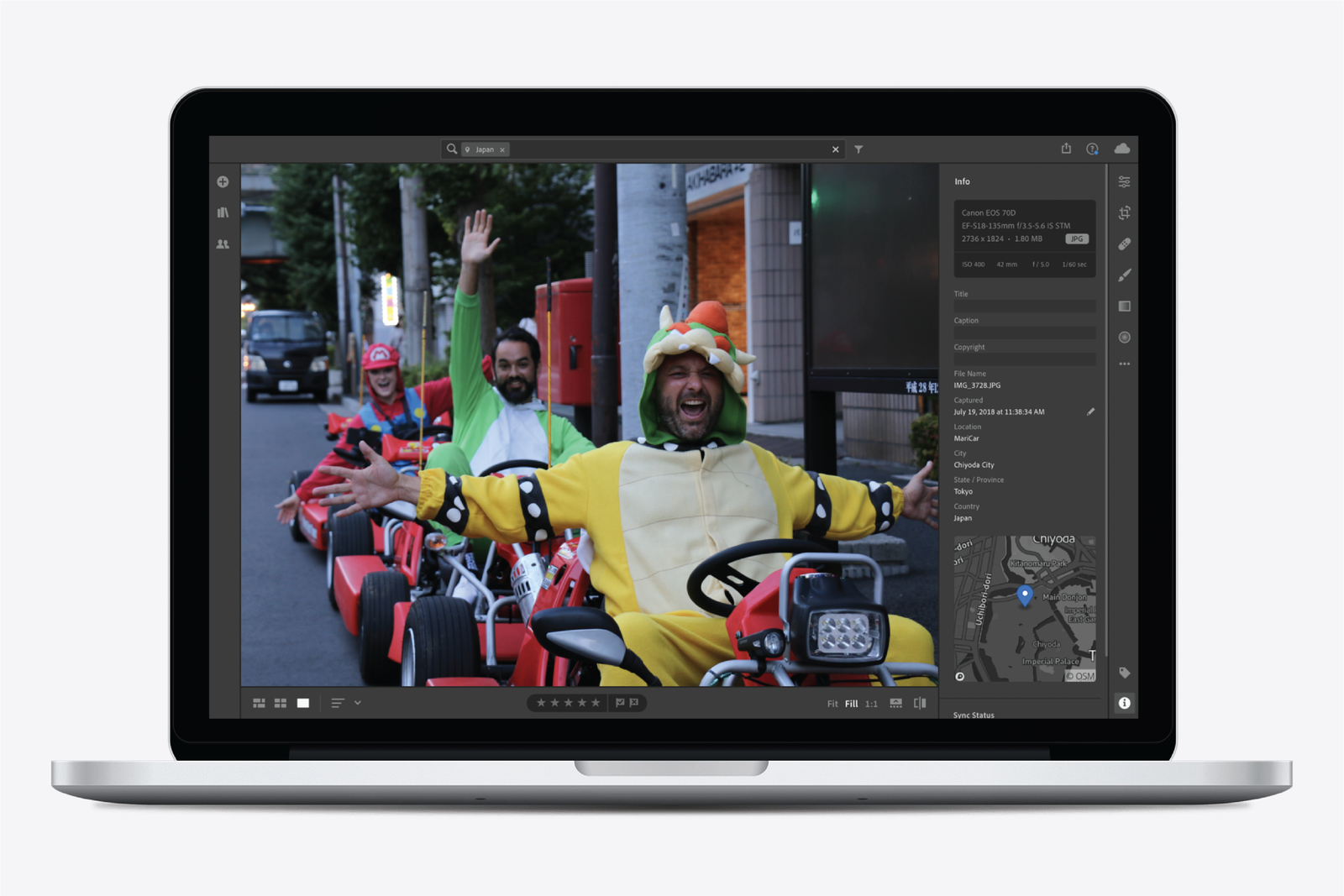Show the filmstrip
Viewport: 1344px width, 896px height.
pyautogui.click(x=896, y=703)
